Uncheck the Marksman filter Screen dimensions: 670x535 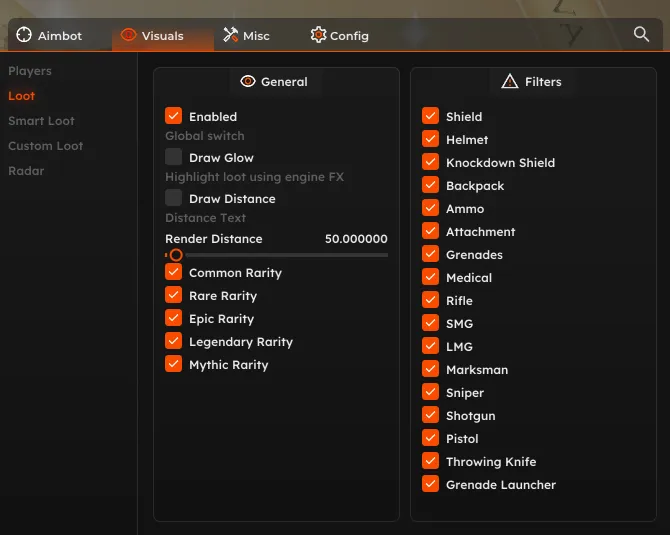(x=430, y=369)
